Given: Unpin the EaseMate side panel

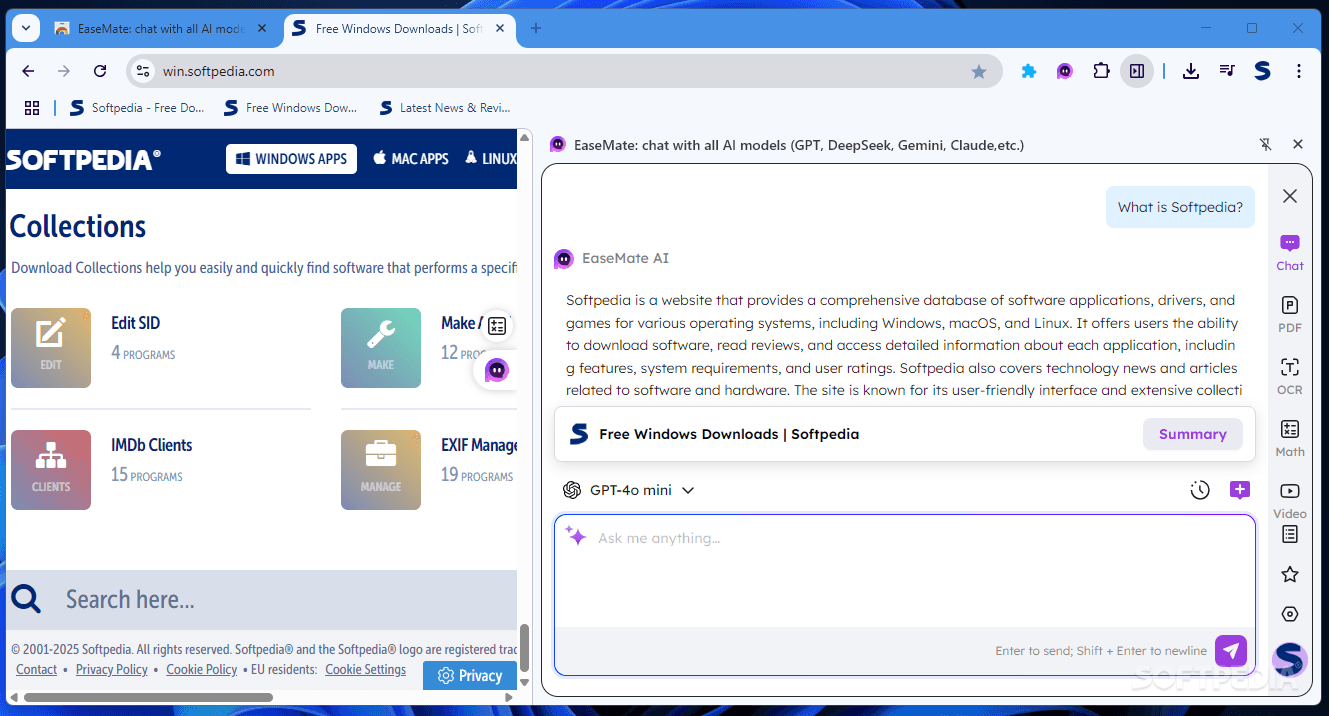Looking at the screenshot, I should [x=1265, y=145].
